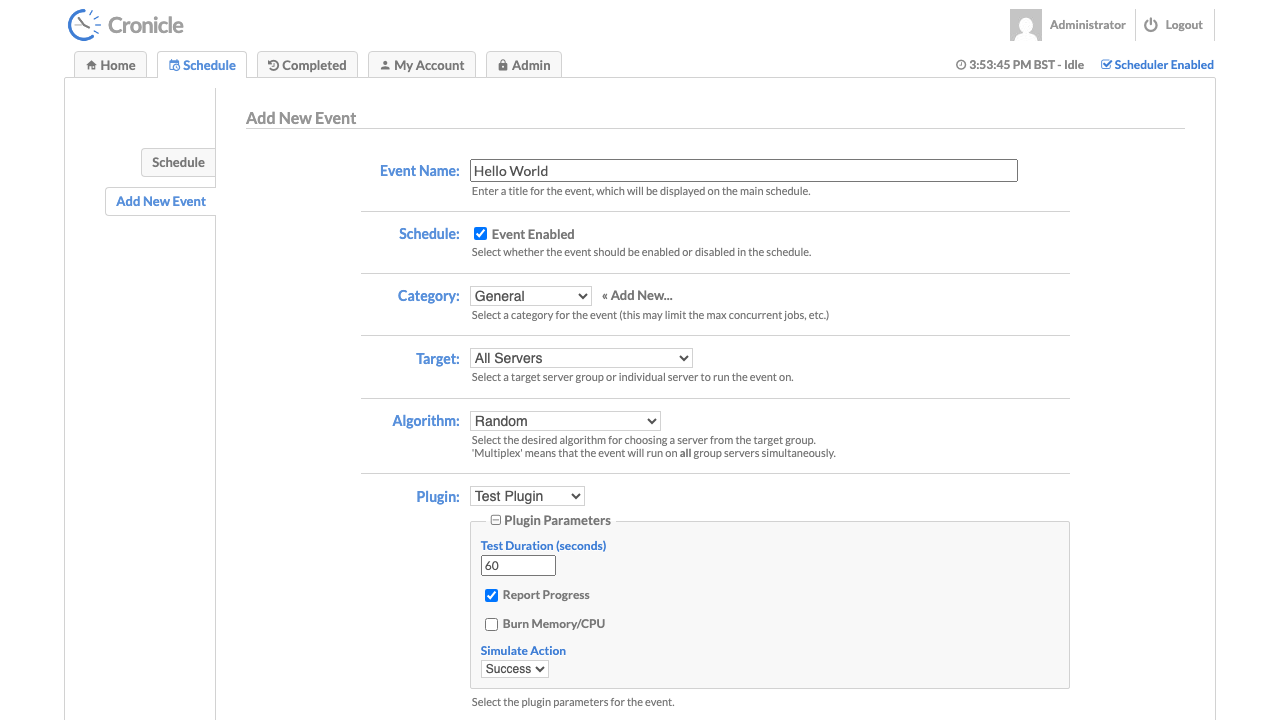
Task: Click the Plugin label
Action: click(438, 496)
